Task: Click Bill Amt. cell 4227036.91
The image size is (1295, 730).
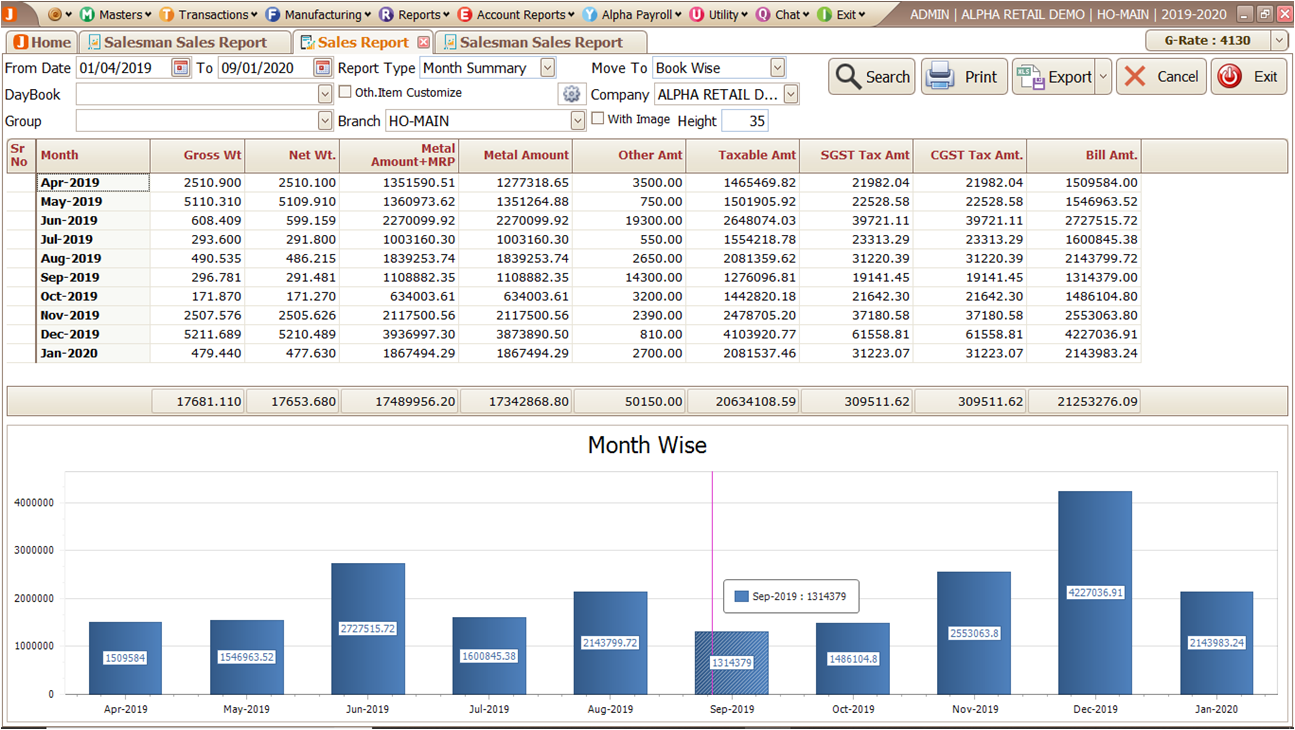Action: [1084, 334]
